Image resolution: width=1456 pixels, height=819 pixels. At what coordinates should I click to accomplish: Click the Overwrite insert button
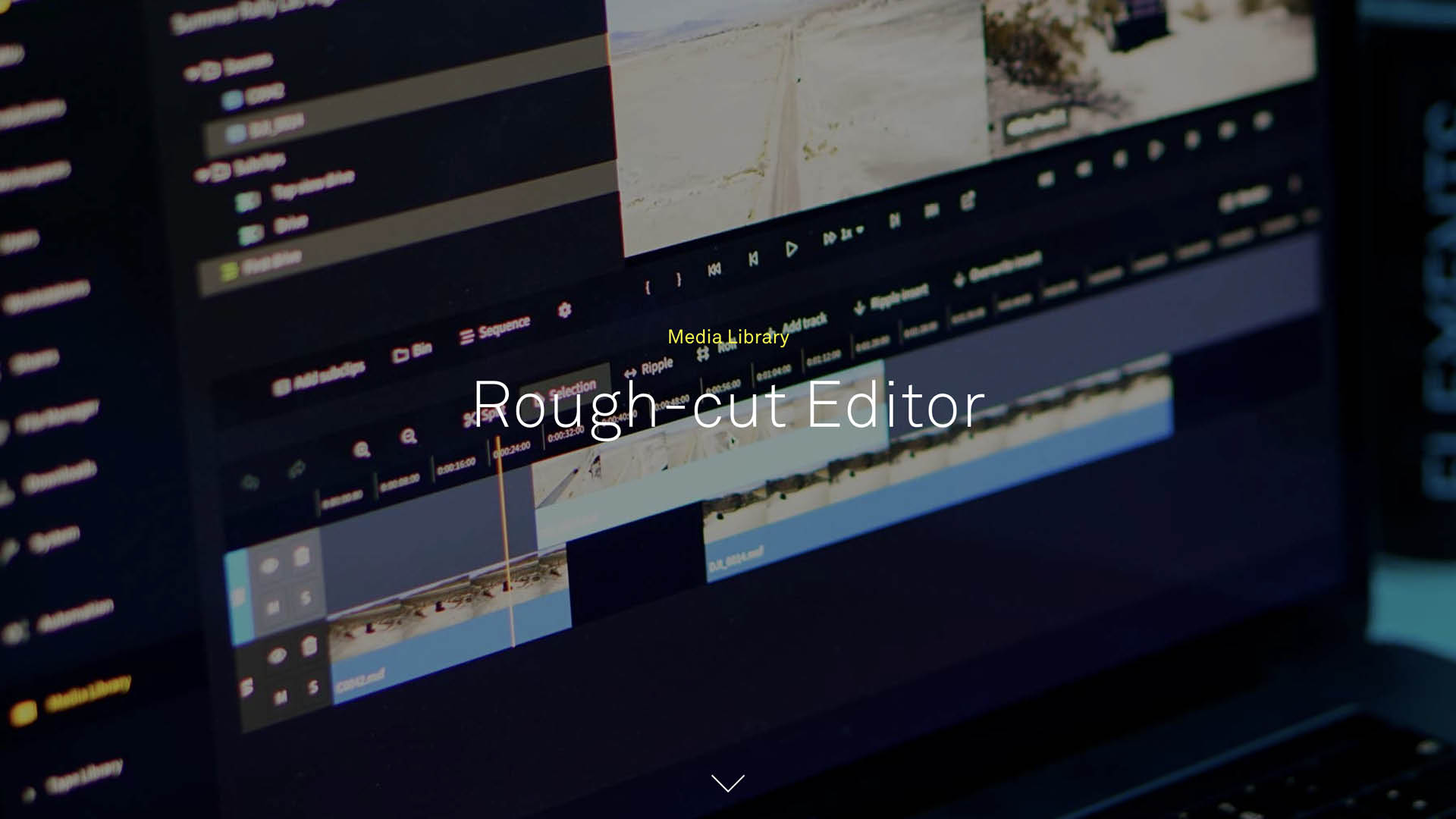998,269
